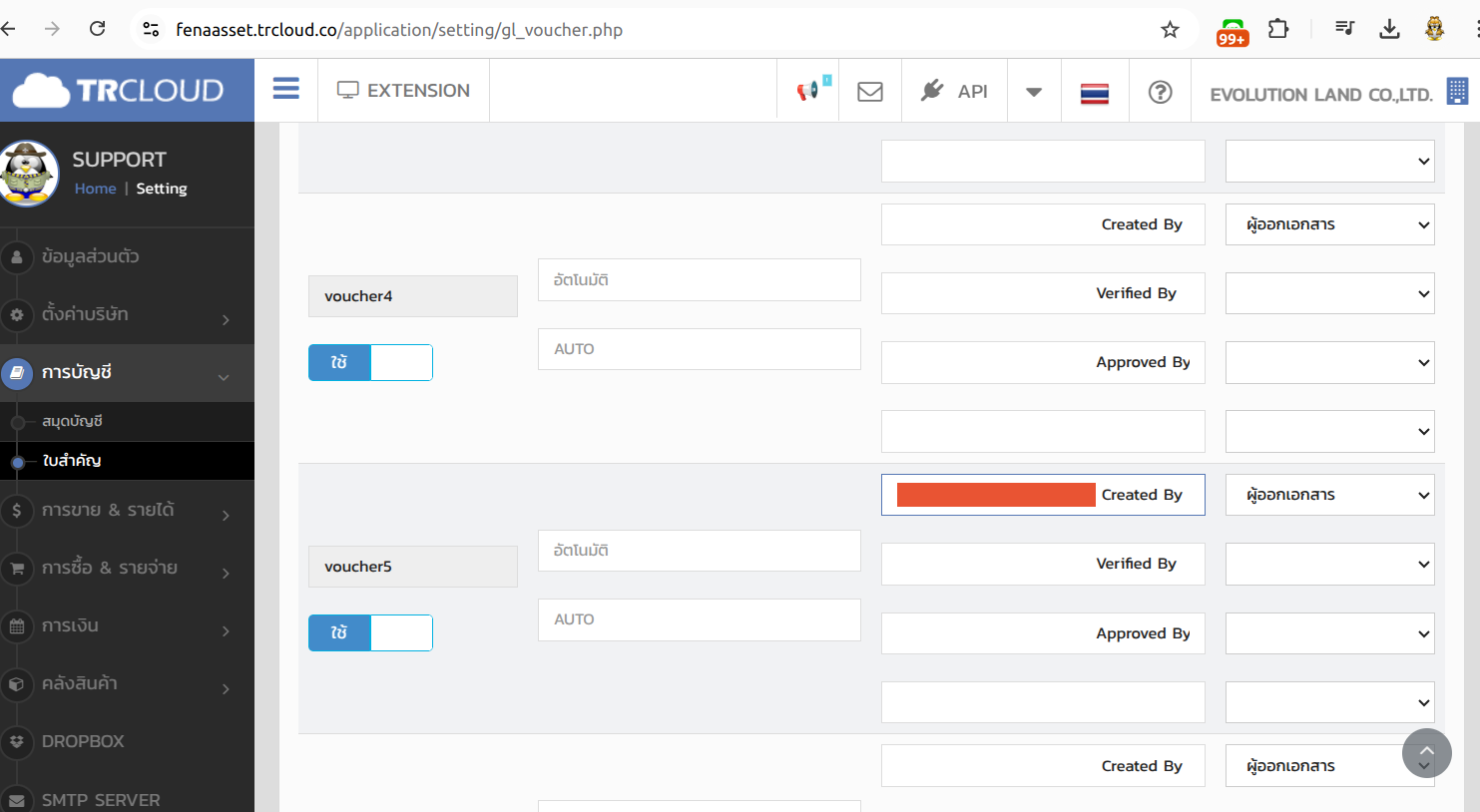Toggle the hamburger sidebar menu
The width and height of the screenshot is (1480, 812).
click(x=286, y=89)
